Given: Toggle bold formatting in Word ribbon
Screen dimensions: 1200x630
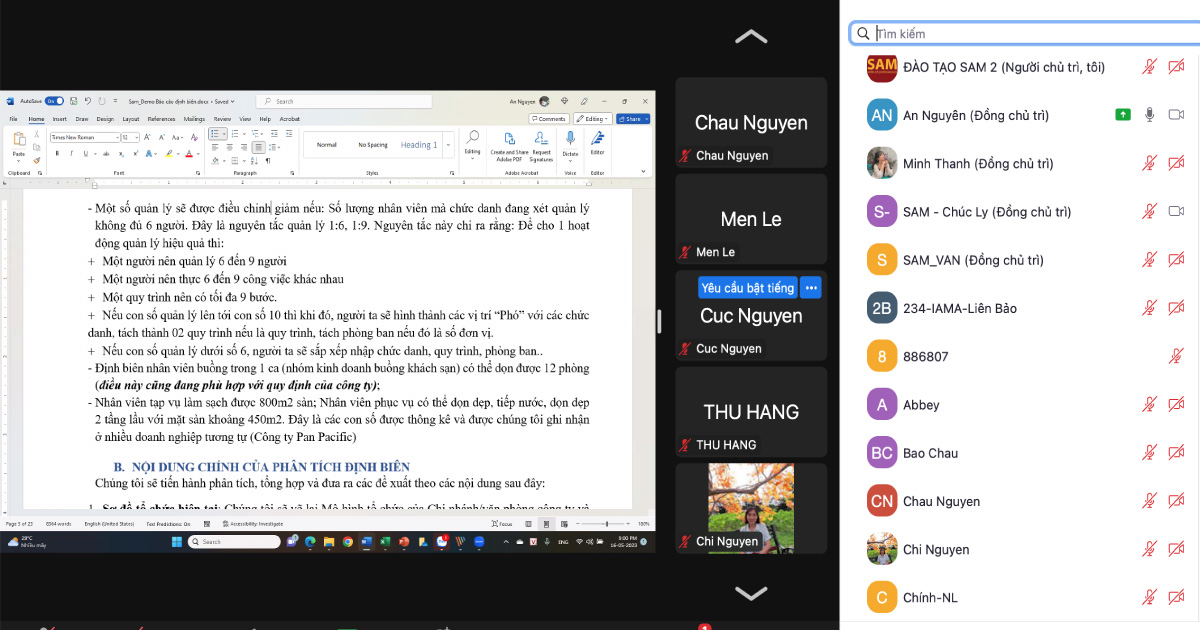Looking at the screenshot, I should pyautogui.click(x=57, y=153).
